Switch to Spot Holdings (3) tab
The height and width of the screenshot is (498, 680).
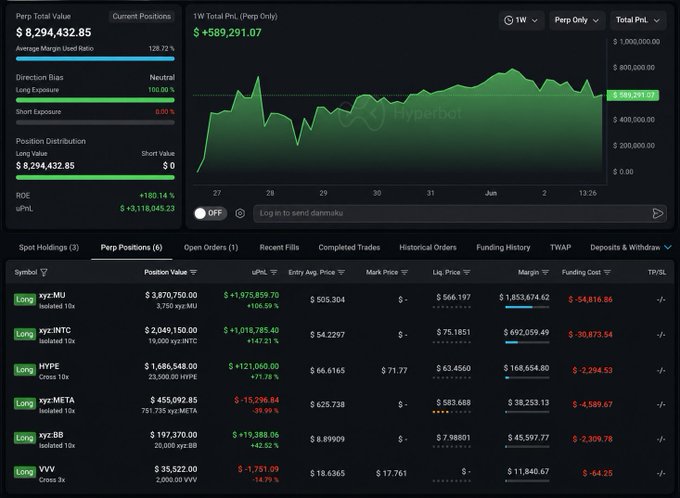coord(49,247)
